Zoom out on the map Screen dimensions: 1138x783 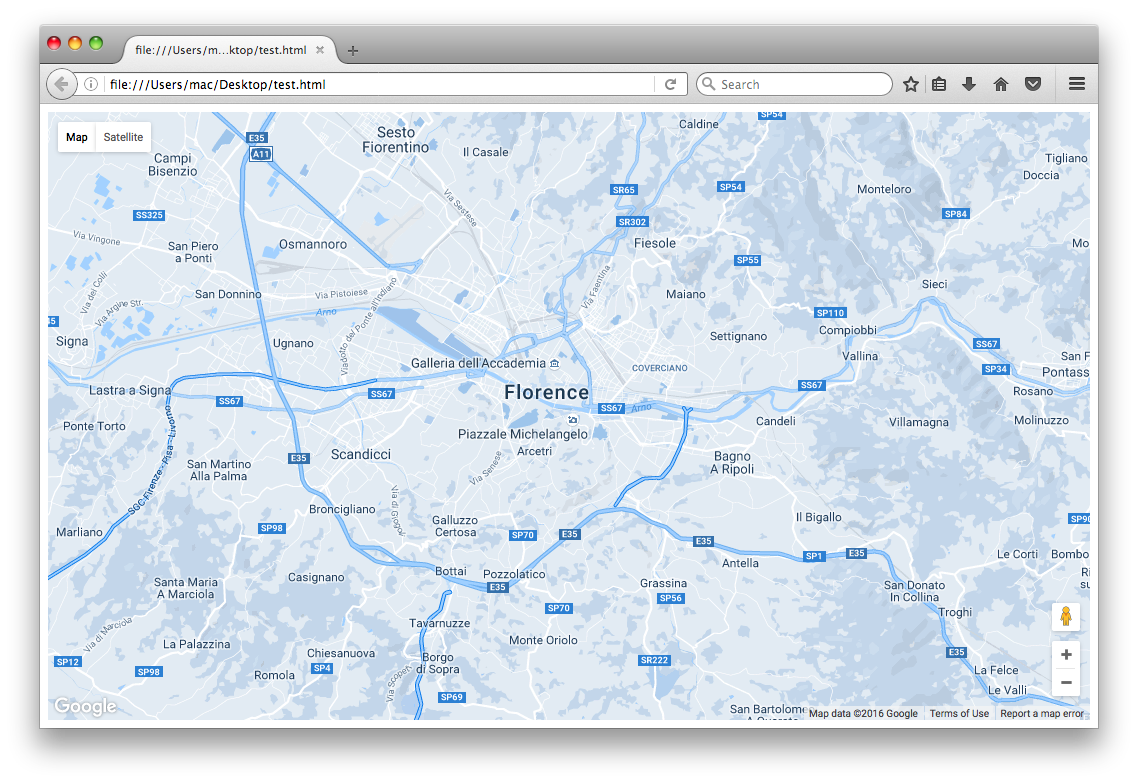(x=1066, y=682)
